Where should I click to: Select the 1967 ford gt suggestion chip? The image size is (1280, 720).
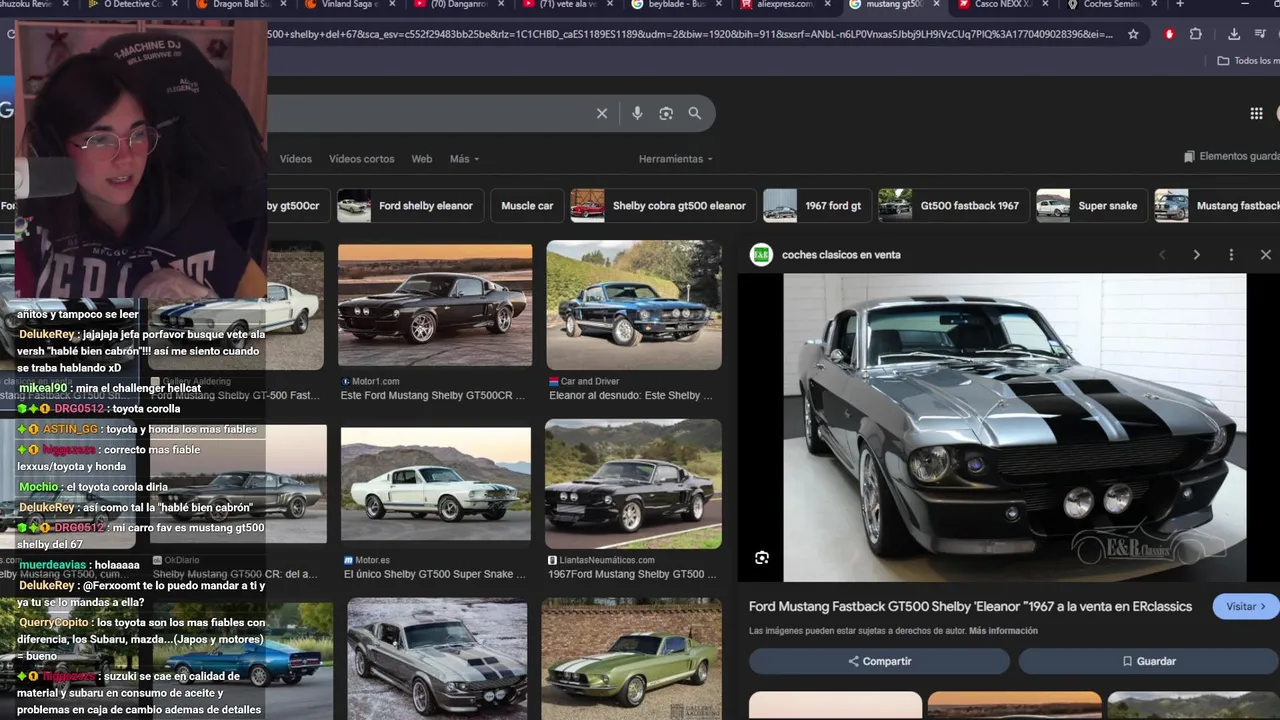[817, 206]
